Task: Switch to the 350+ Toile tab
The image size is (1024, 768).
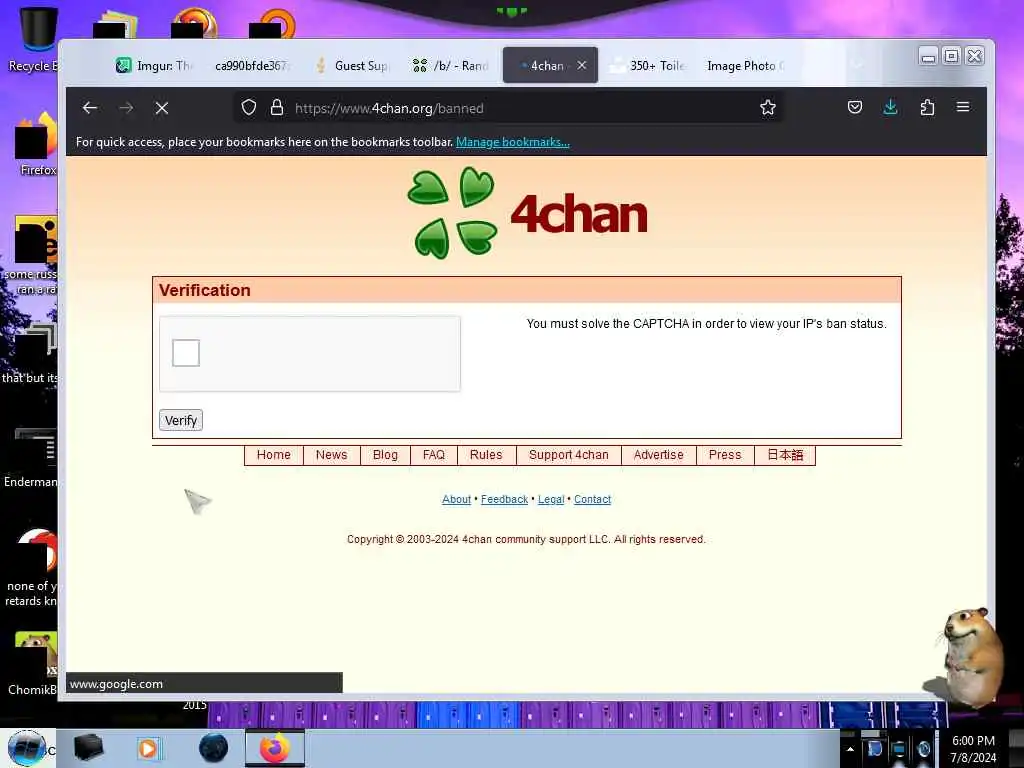Action: (648, 65)
